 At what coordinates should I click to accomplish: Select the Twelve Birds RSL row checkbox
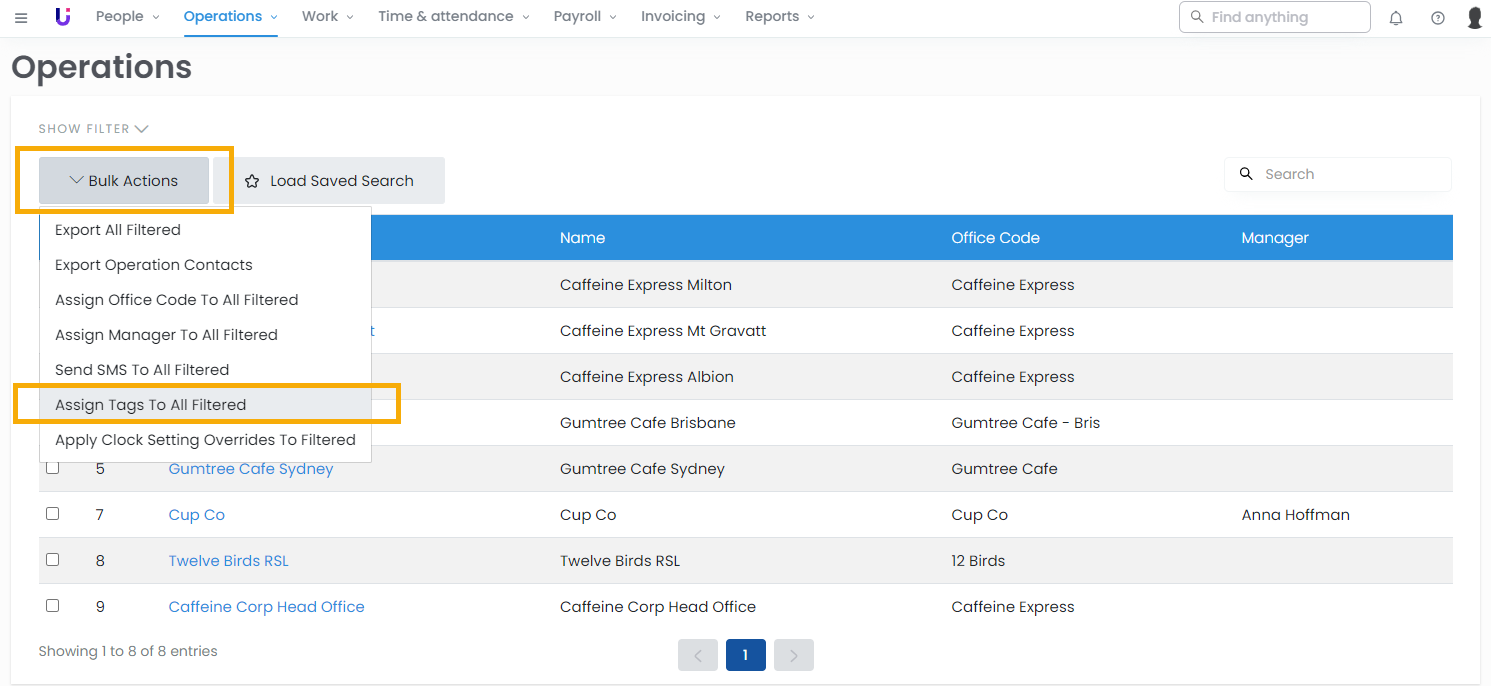click(53, 560)
